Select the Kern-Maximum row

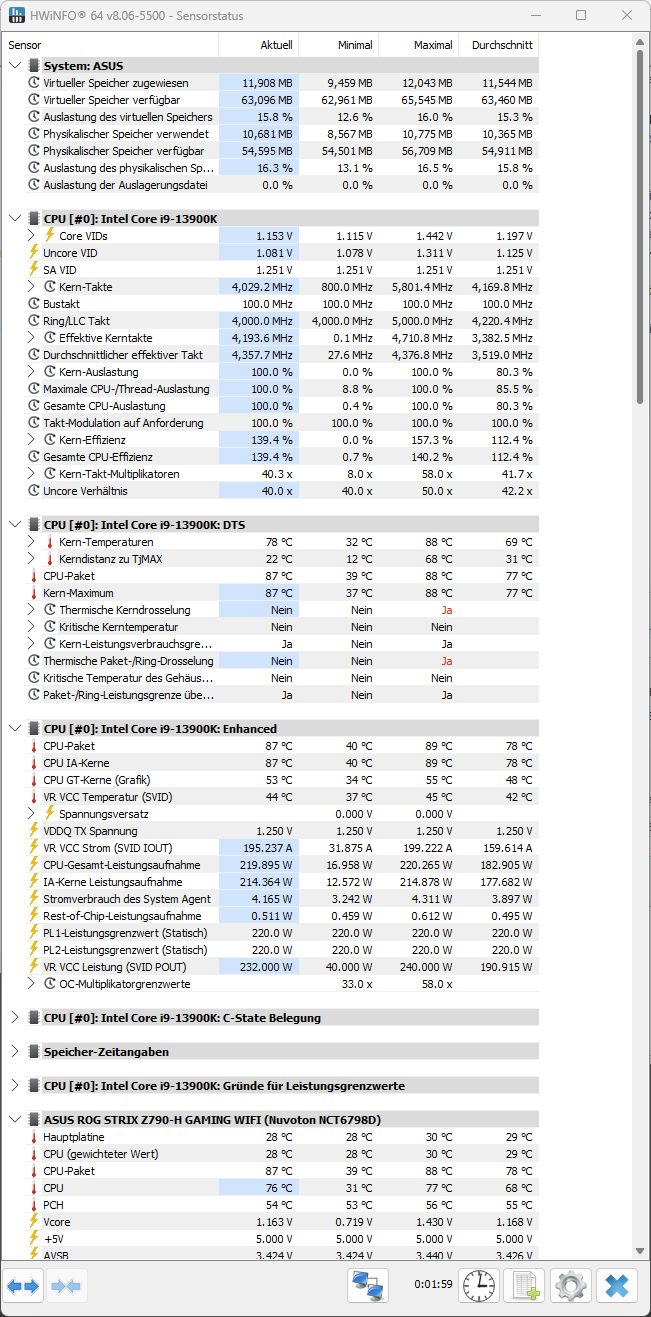click(271, 593)
